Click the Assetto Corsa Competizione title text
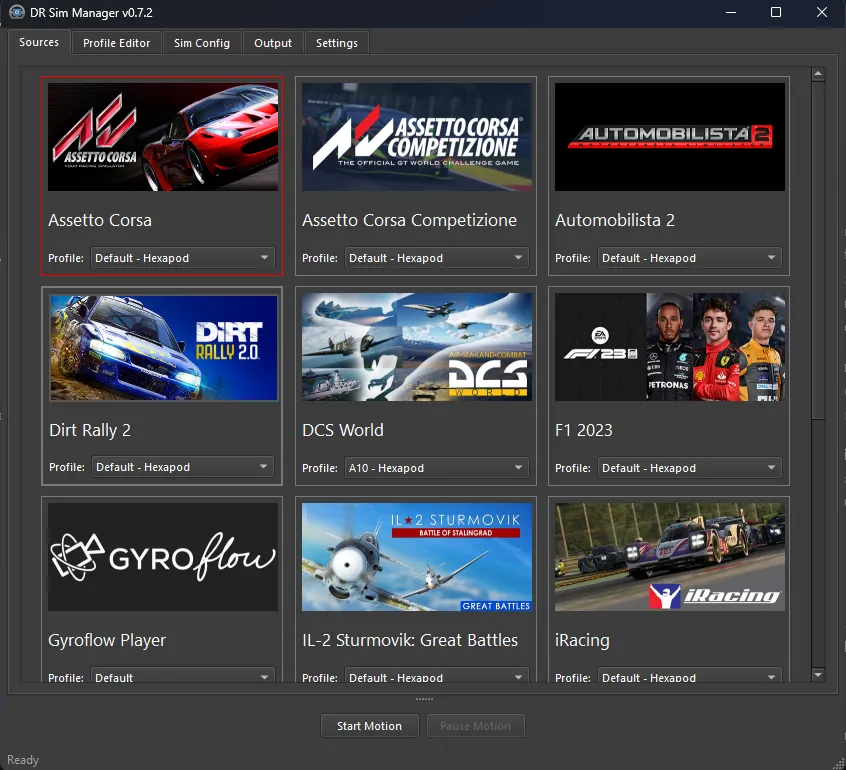The image size is (846, 770). (x=409, y=220)
